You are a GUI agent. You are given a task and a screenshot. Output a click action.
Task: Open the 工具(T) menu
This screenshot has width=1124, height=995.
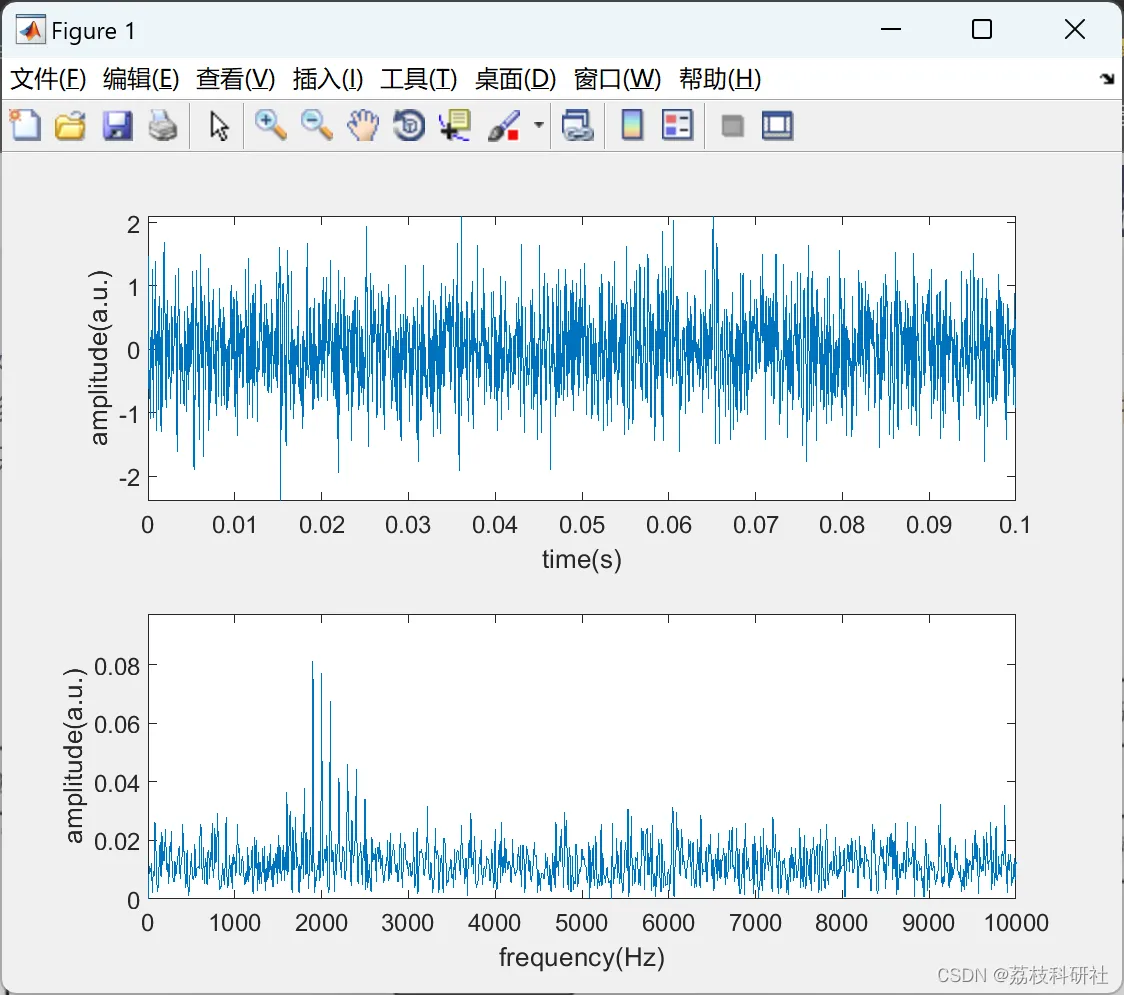tap(419, 79)
